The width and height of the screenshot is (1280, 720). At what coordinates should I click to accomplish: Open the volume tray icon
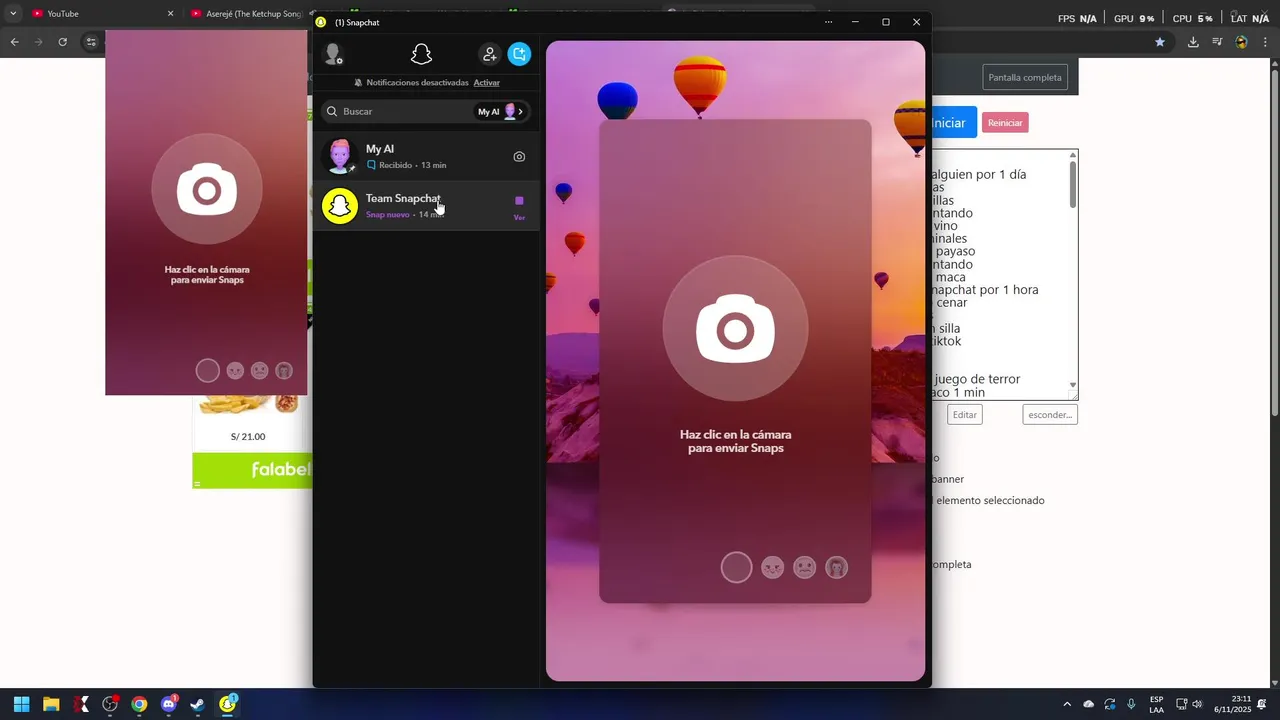click(1197, 704)
